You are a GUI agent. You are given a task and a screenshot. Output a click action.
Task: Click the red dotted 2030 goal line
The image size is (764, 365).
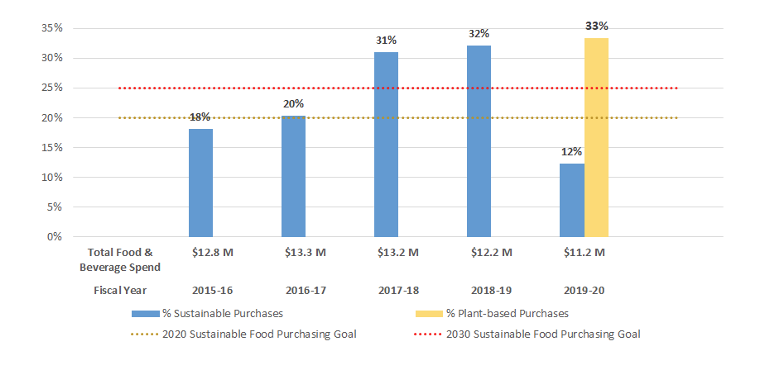point(398,88)
